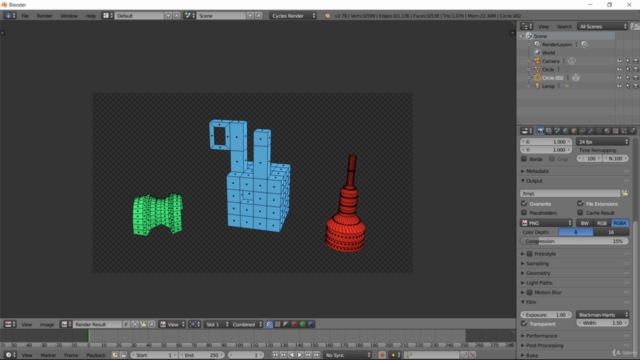Open the Blackman-Harris filter type dropdown

[x=602, y=314]
